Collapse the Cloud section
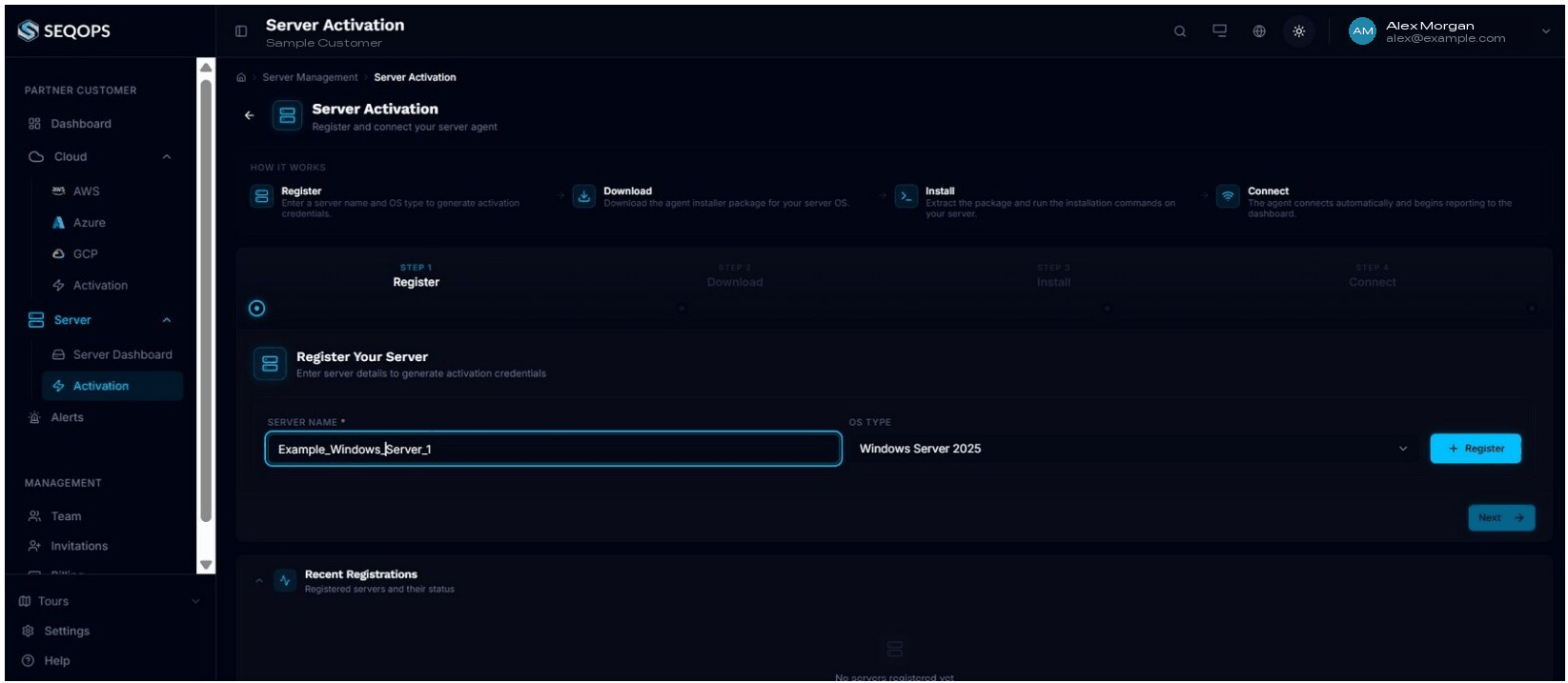This screenshot has width=1568, height=683. click(x=167, y=157)
